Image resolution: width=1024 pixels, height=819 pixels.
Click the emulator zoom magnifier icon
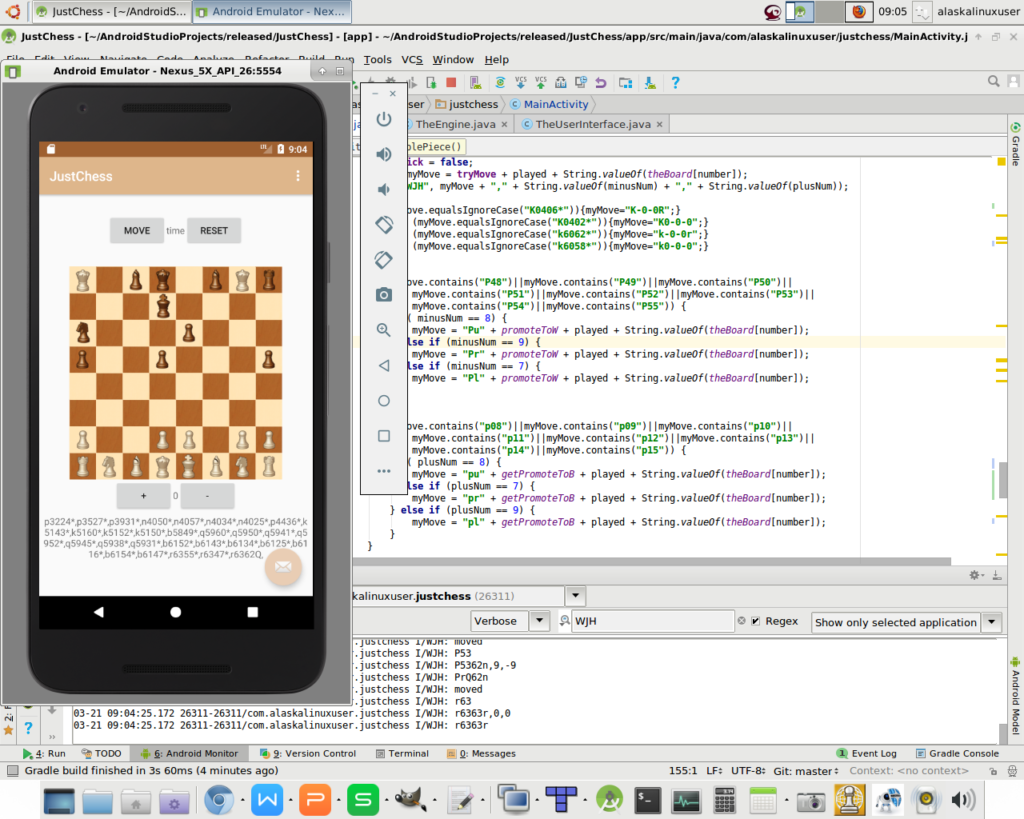coord(384,330)
